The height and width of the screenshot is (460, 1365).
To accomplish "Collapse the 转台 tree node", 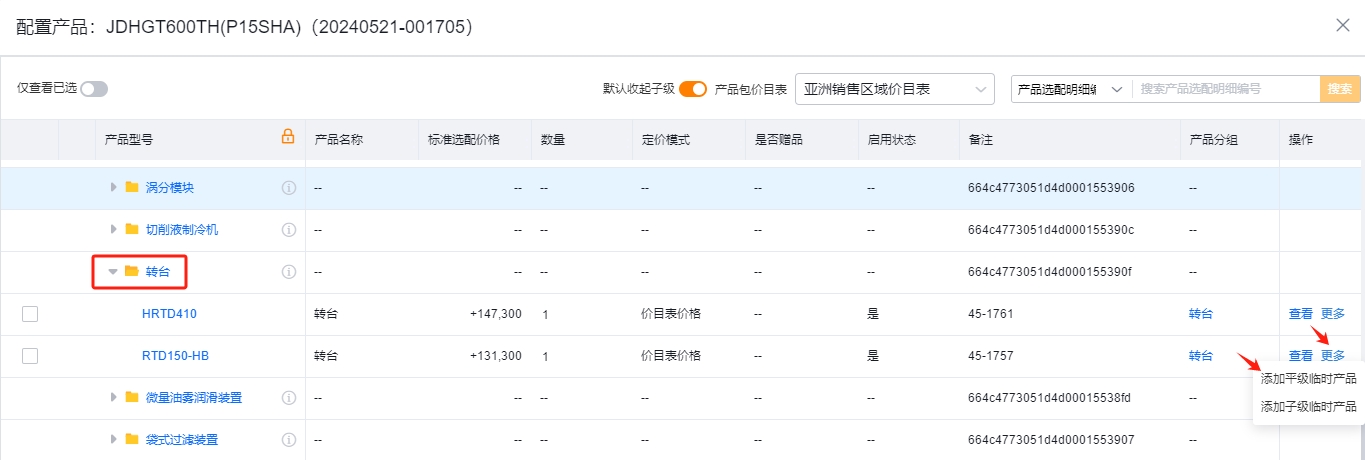I will (114, 272).
